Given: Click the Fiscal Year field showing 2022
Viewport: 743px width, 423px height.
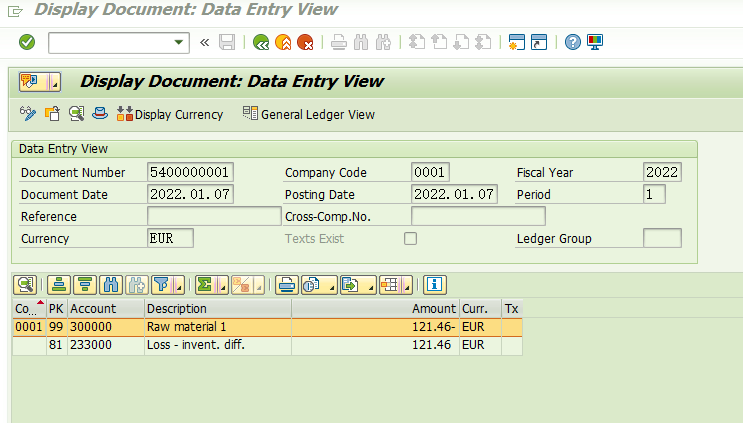Looking at the screenshot, I should click(x=662, y=172).
